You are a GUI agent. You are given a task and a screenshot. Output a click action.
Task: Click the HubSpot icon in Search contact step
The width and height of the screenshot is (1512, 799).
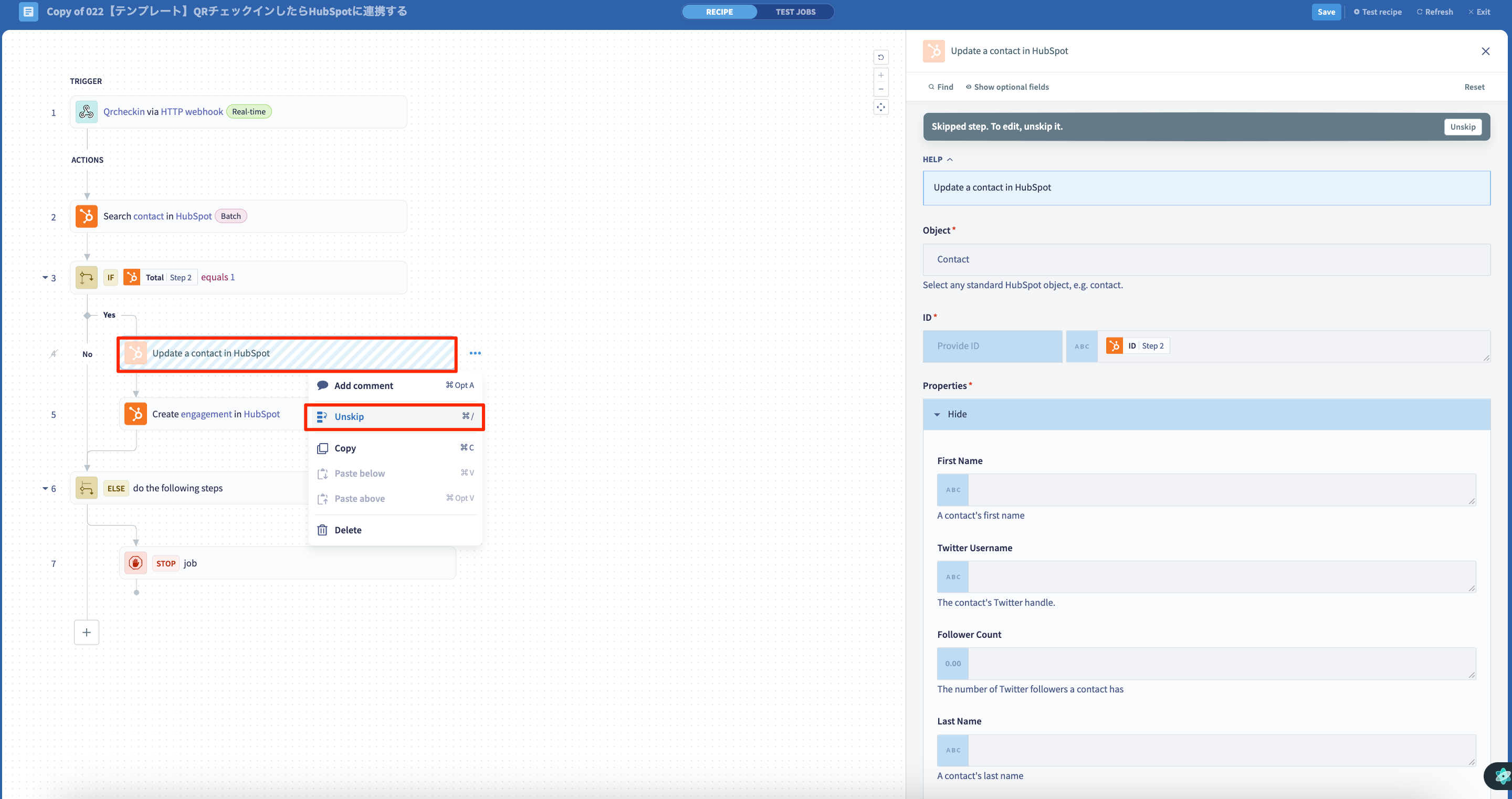click(x=86, y=216)
